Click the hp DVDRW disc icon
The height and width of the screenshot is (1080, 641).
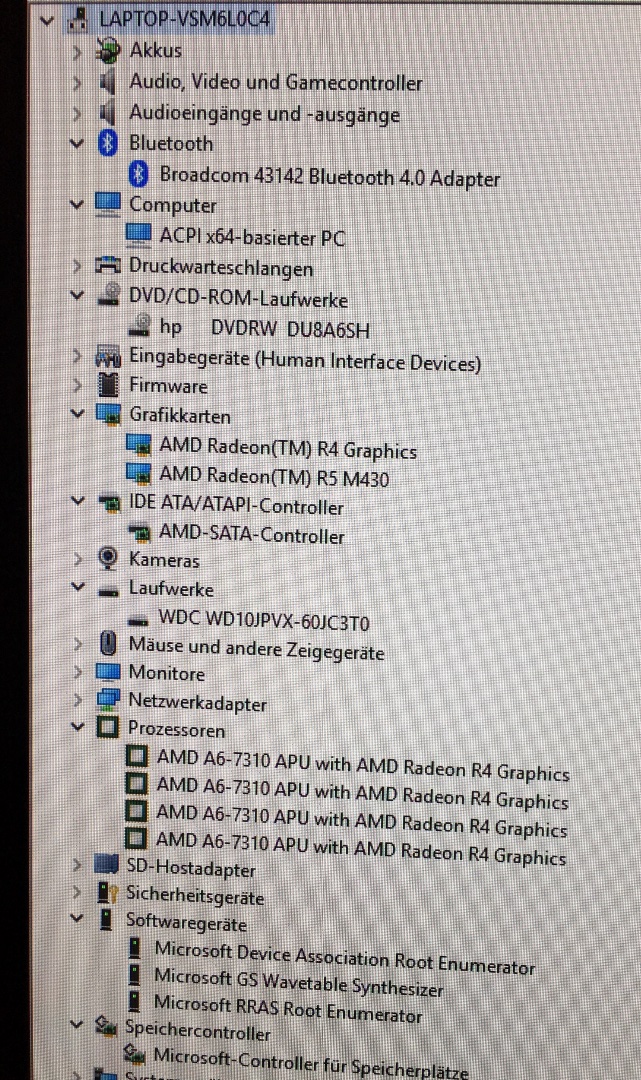[x=140, y=325]
